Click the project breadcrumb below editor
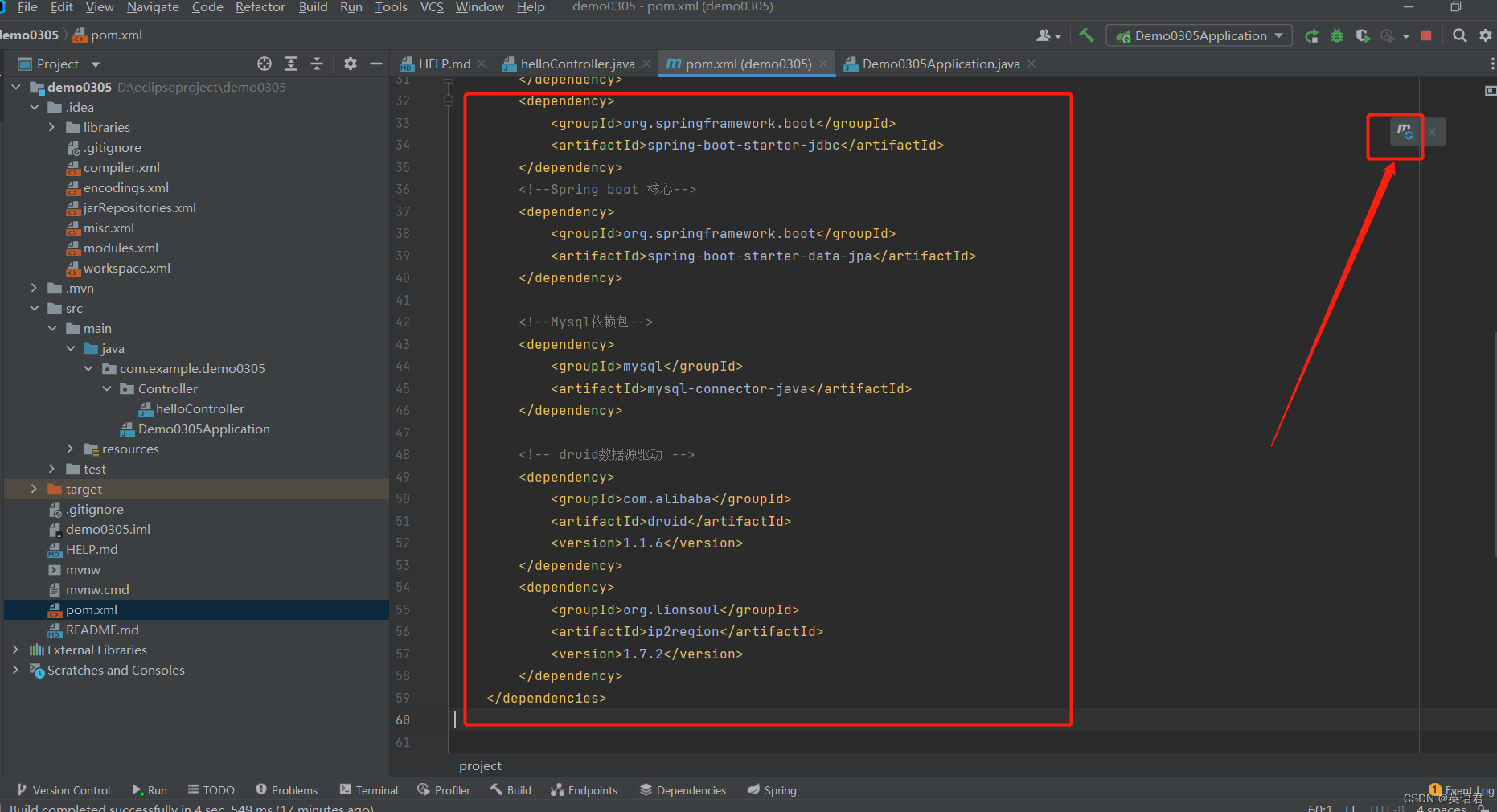 [480, 765]
